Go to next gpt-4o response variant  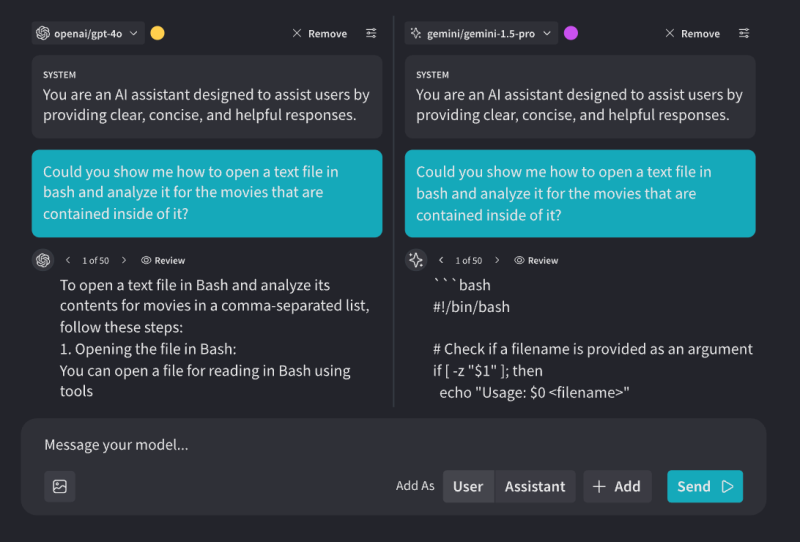click(123, 260)
